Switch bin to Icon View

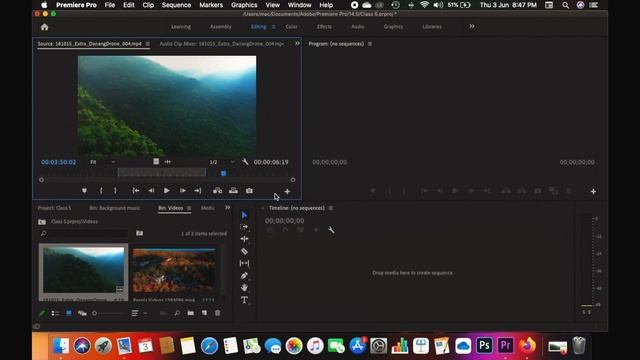point(69,313)
